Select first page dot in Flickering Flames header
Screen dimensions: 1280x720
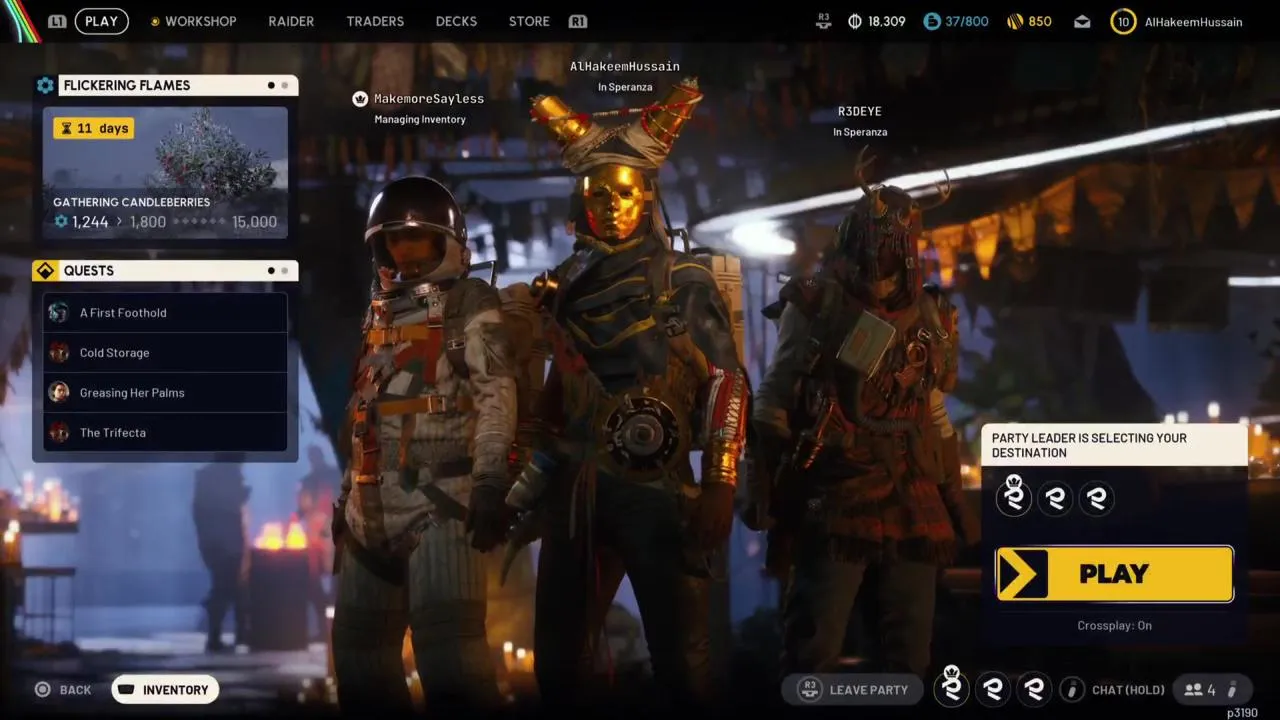271,85
